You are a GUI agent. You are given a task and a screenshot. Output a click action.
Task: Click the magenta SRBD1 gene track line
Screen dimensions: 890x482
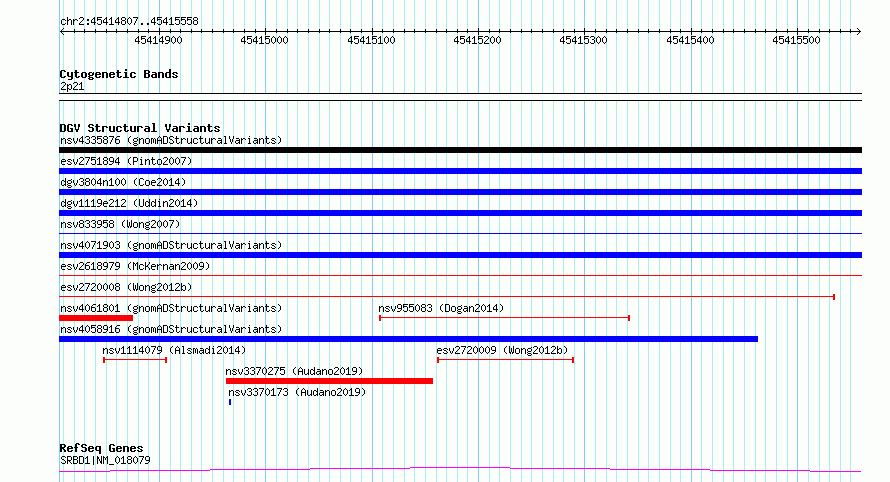[460, 470]
